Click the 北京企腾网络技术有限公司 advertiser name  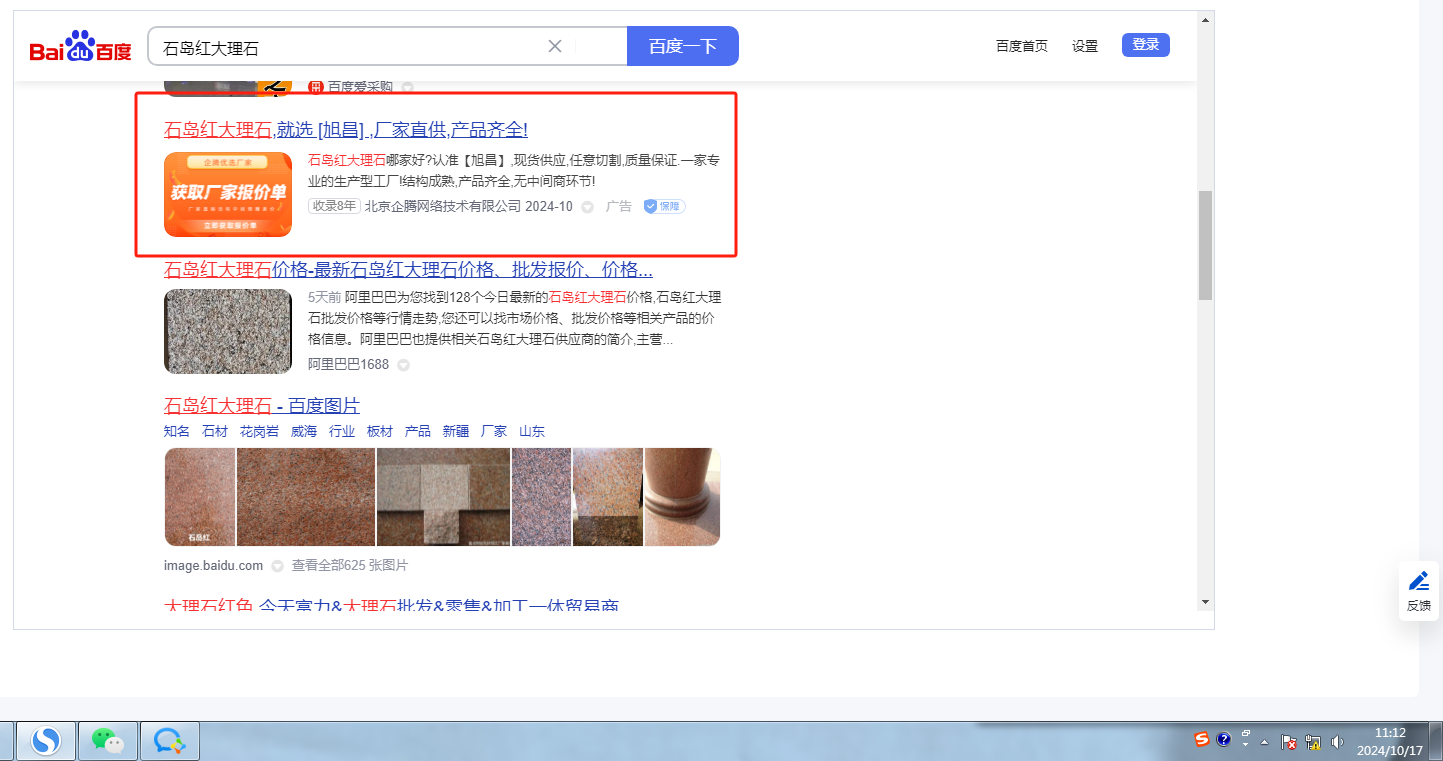pyautogui.click(x=443, y=206)
